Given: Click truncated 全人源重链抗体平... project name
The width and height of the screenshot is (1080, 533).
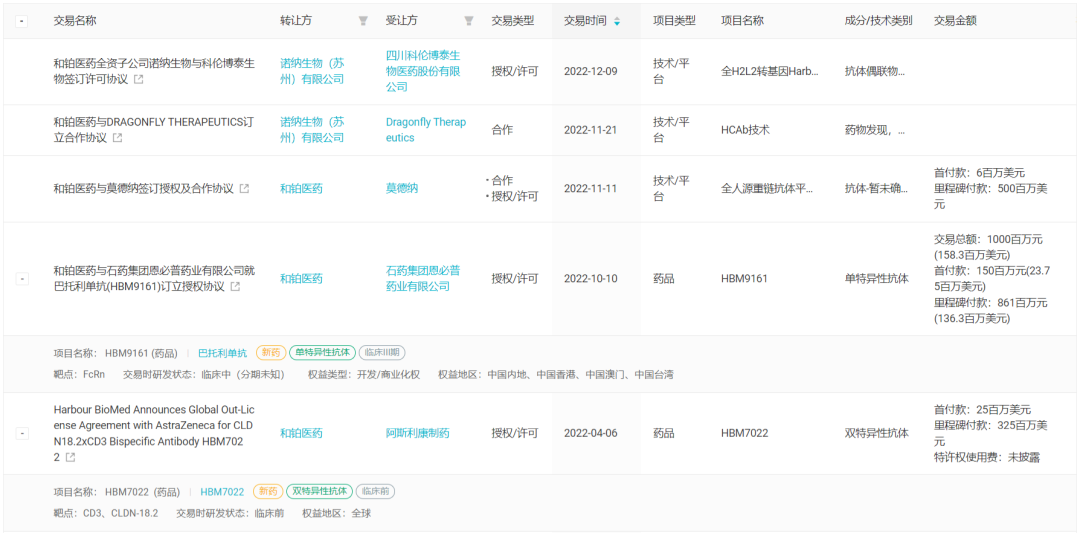Looking at the screenshot, I should point(767,189).
